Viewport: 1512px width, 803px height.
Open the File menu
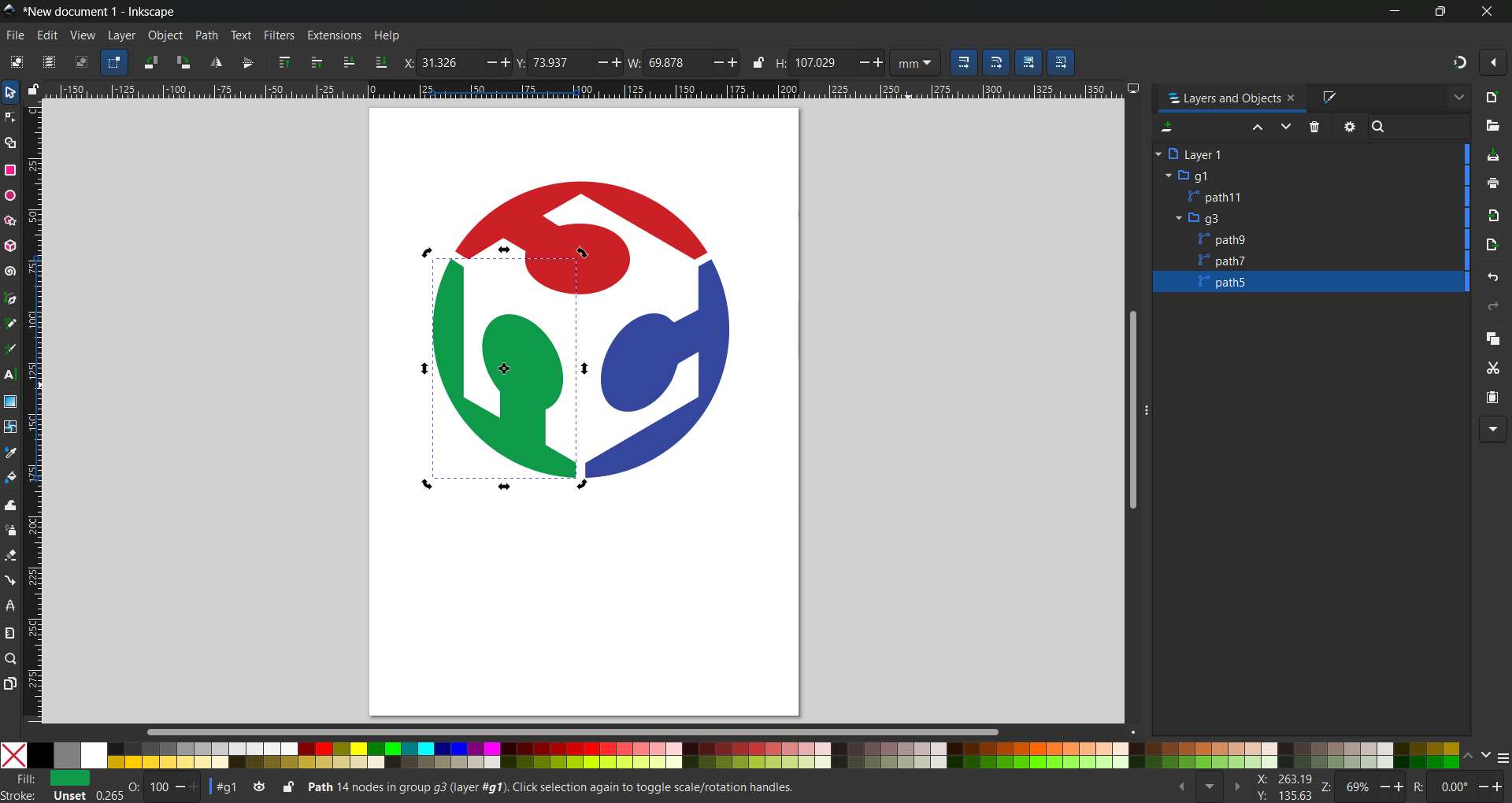click(x=15, y=35)
